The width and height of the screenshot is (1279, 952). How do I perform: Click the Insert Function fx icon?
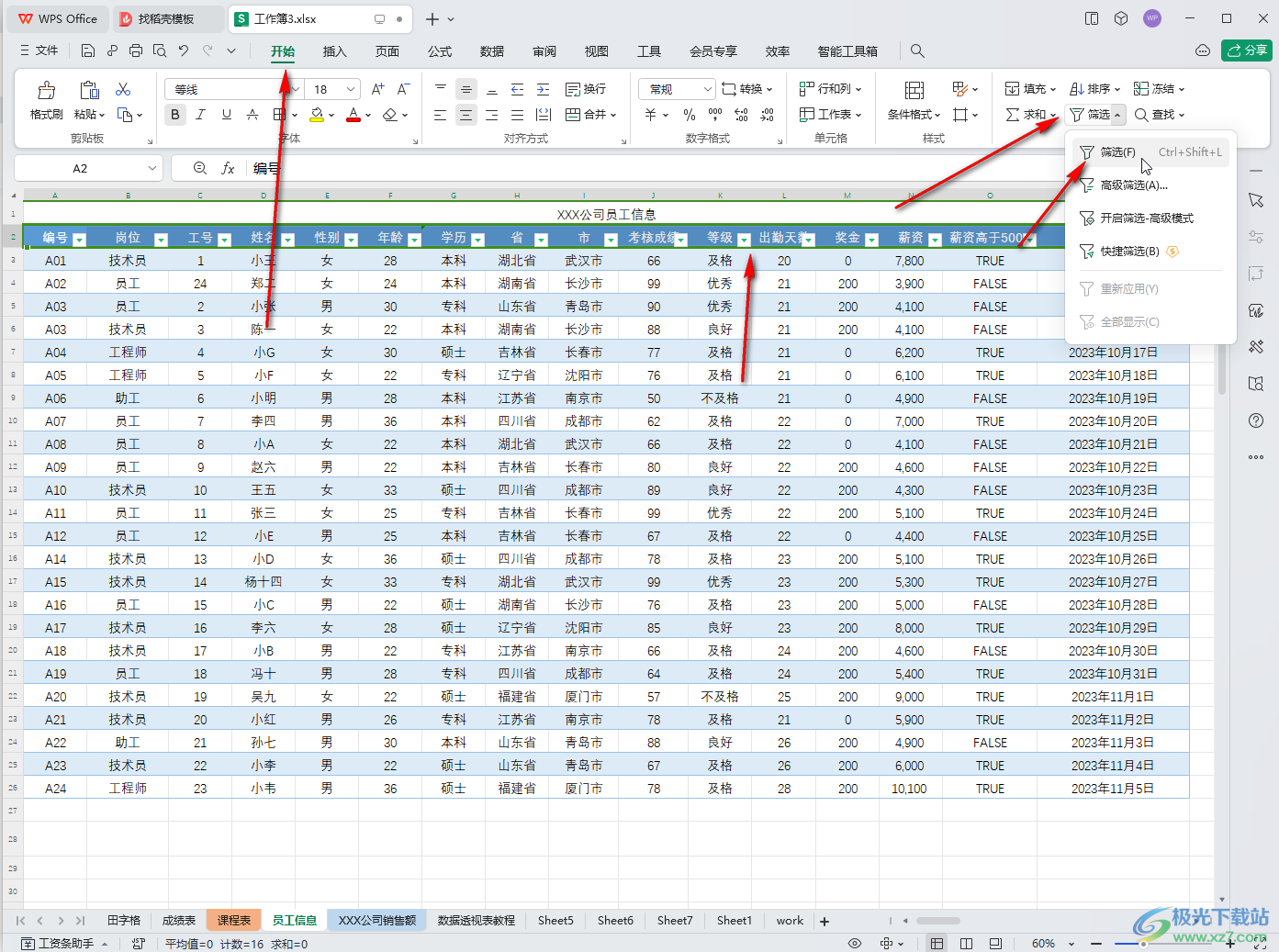pos(228,168)
